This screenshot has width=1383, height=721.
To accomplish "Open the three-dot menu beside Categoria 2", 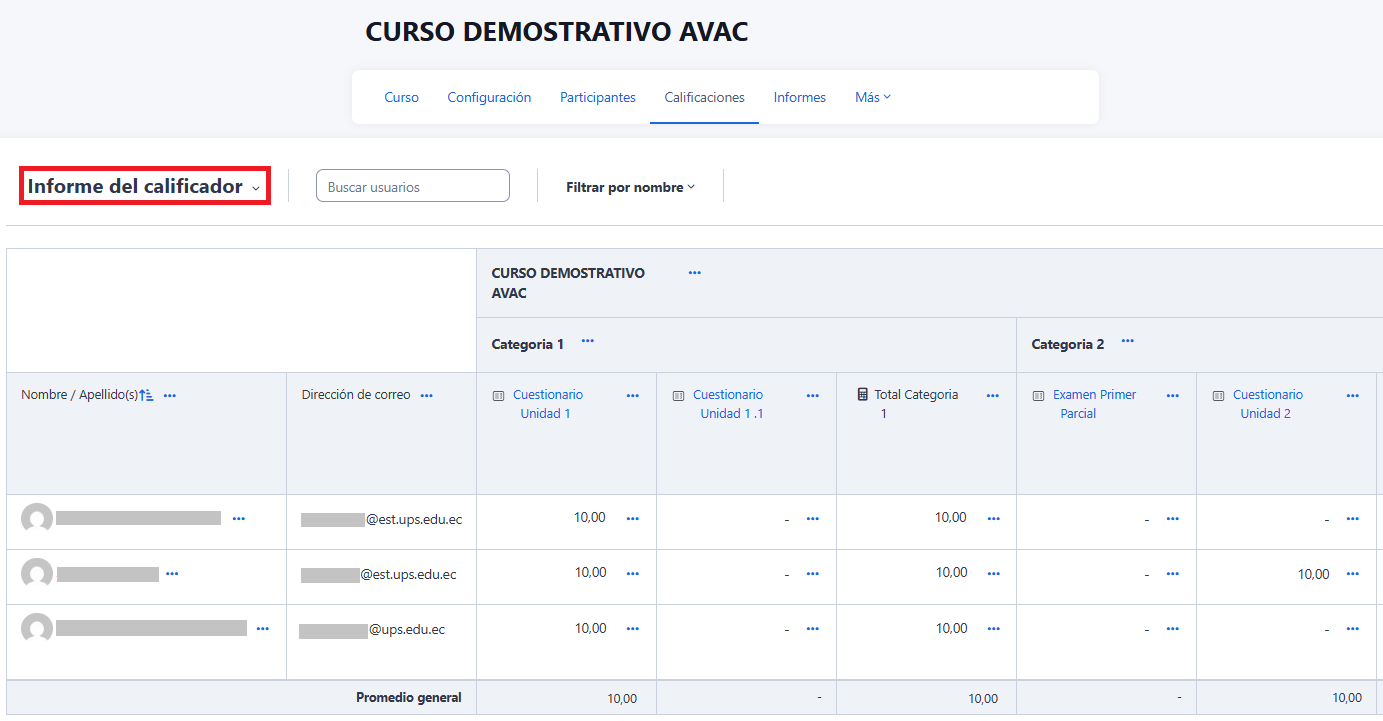I will [1128, 342].
